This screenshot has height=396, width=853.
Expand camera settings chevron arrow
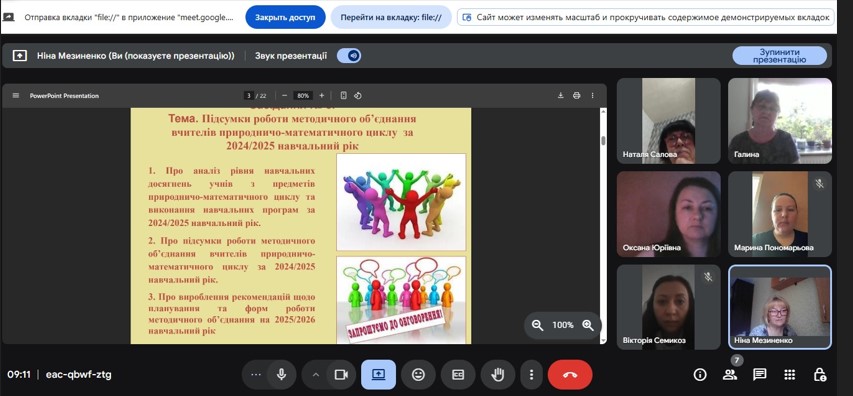click(x=316, y=375)
